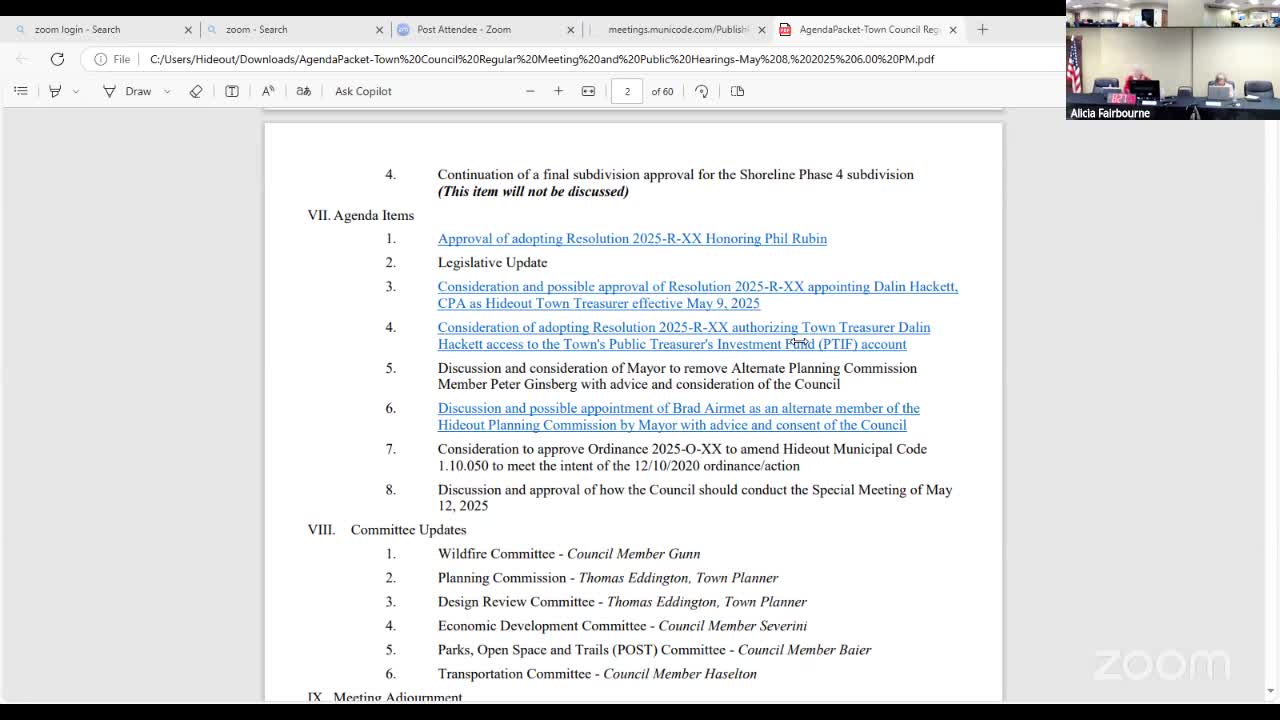This screenshot has height=720, width=1280.
Task: Open PTIF account resolution link
Action: 683,336
